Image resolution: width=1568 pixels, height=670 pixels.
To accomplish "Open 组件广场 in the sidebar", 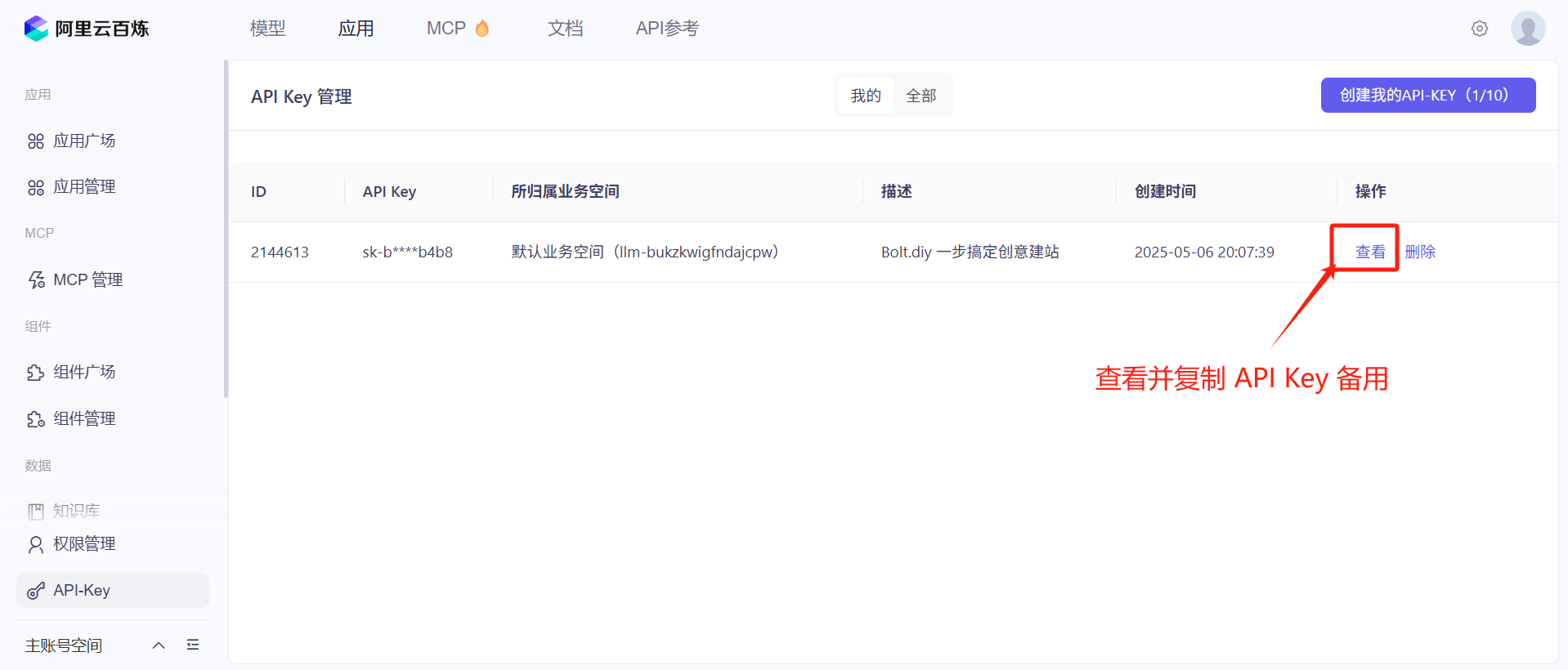I will pyautogui.click(x=113, y=373).
